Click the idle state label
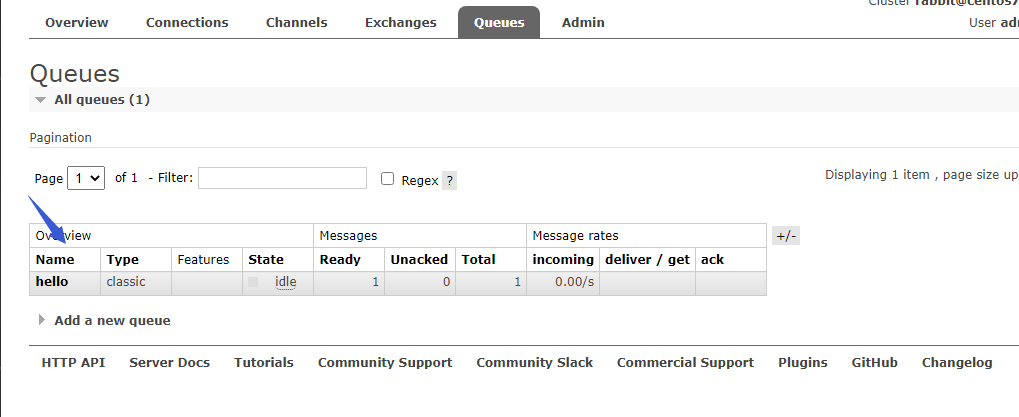Screen dimensions: 1019x417 (x=285, y=282)
